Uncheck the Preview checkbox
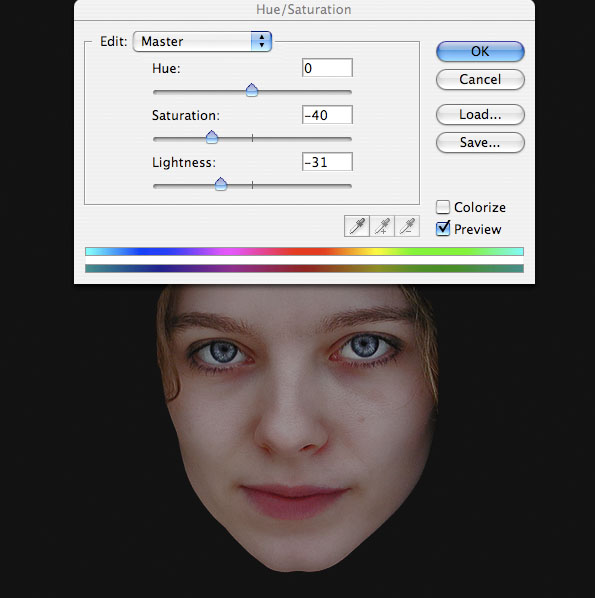Screen dimensions: 595x598 click(443, 229)
